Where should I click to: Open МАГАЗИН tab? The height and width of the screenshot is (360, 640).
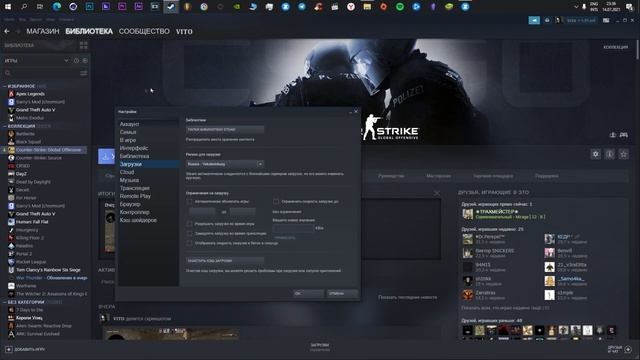tap(43, 31)
